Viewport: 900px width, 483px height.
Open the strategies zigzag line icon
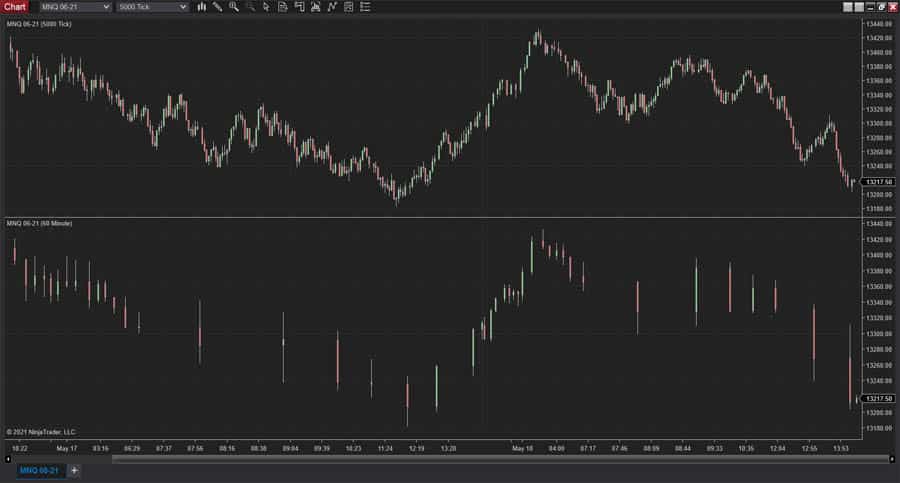332,7
